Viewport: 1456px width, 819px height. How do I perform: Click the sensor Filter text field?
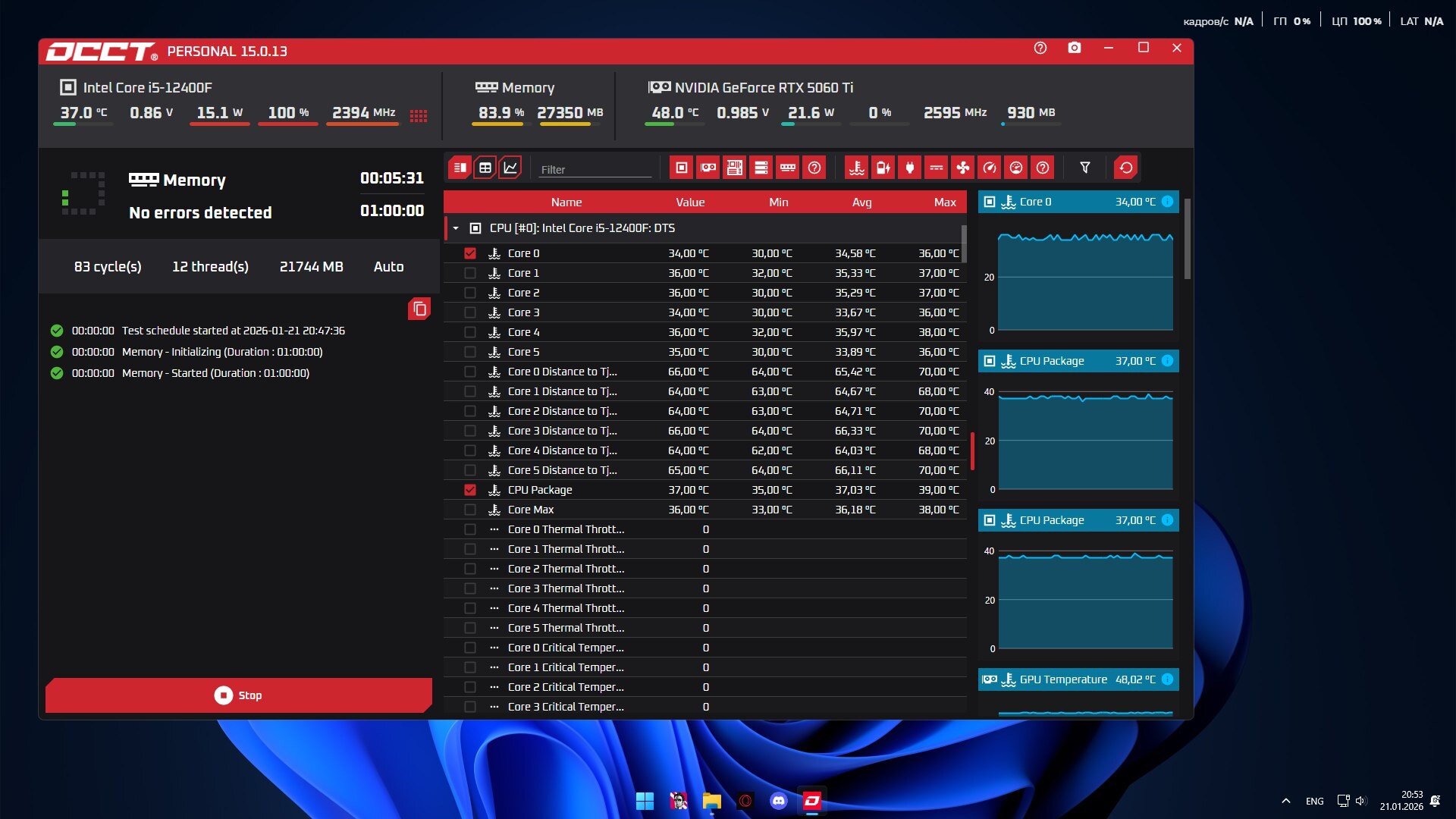595,170
